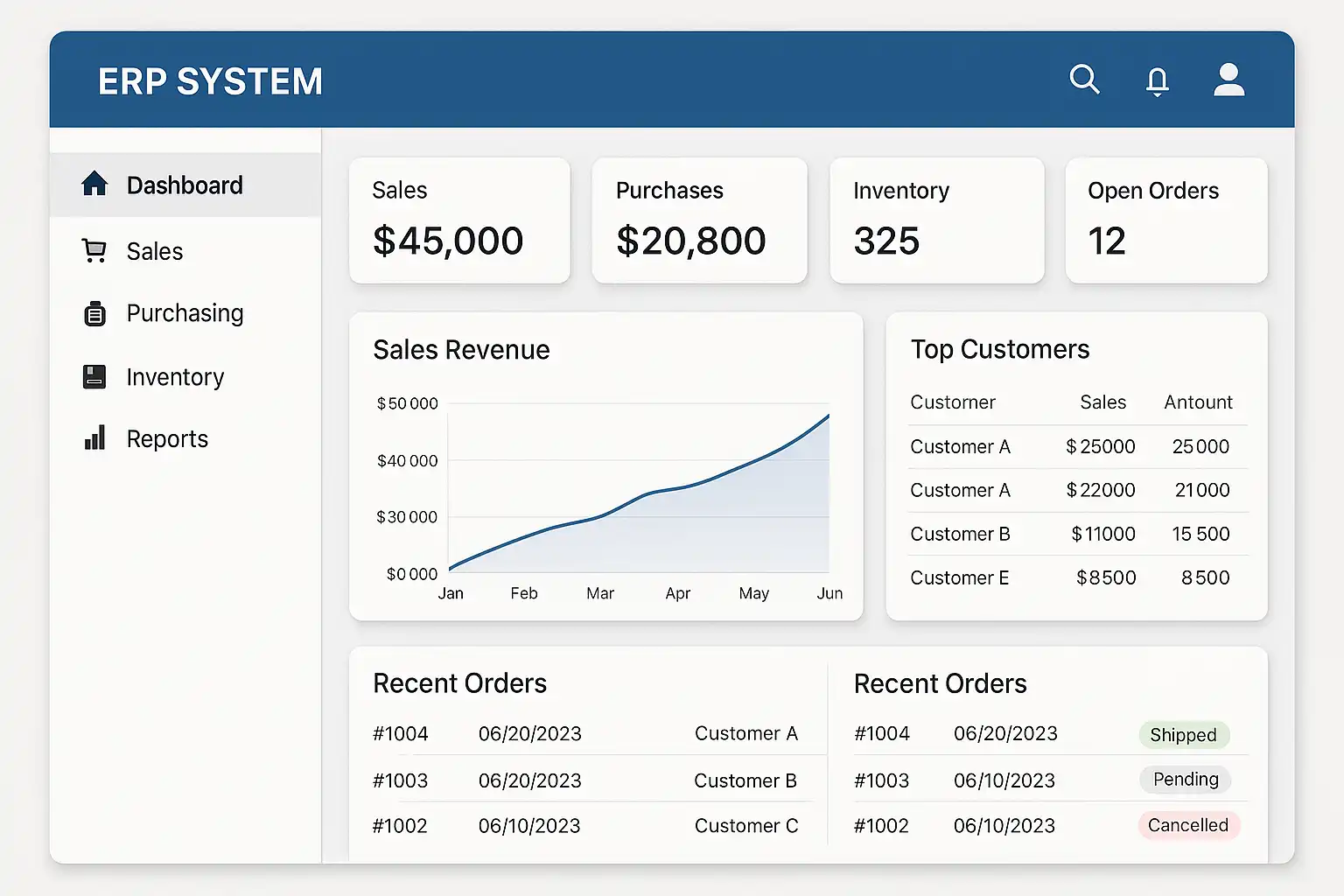
Task: Click the Pending status badge
Action: coord(1185,780)
